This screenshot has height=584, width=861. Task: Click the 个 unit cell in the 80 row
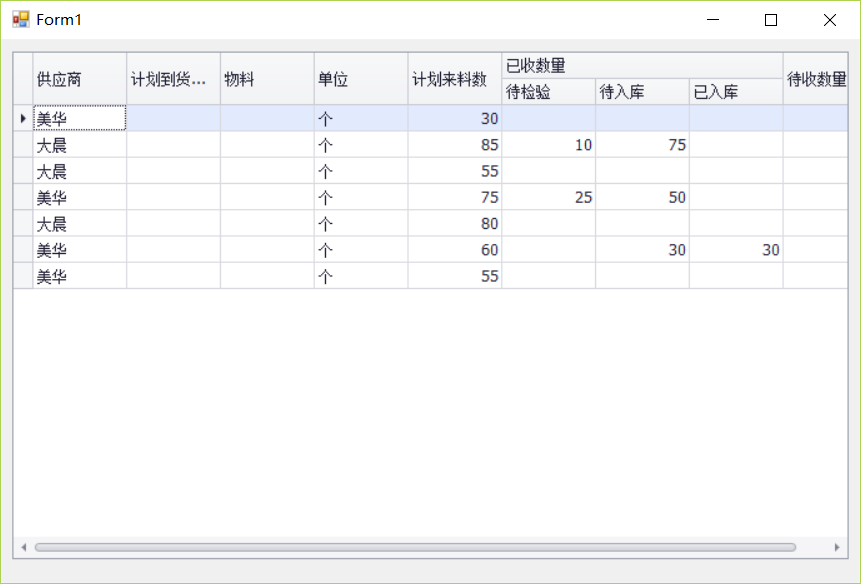(361, 223)
